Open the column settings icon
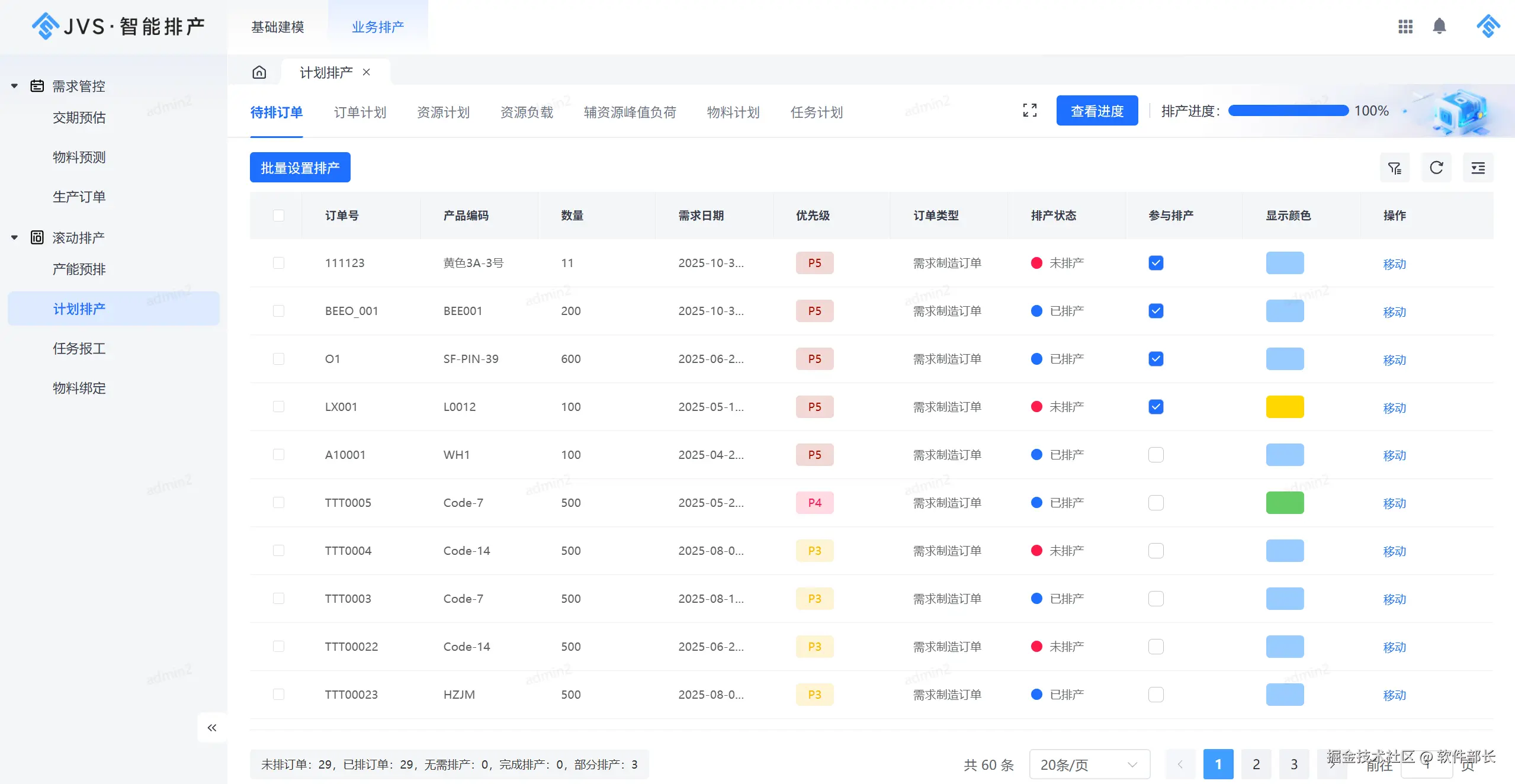Image resolution: width=1515 pixels, height=784 pixels. [x=1478, y=168]
